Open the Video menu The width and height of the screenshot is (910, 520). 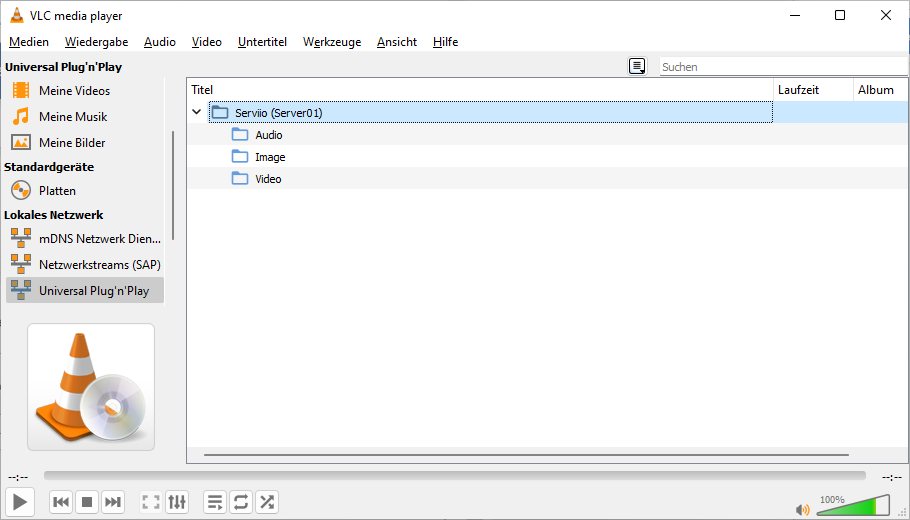(x=207, y=42)
